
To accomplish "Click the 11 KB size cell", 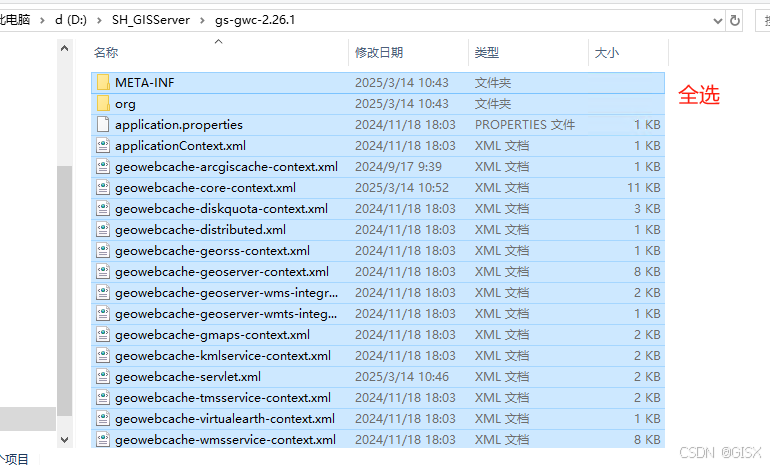I will tap(644, 188).
